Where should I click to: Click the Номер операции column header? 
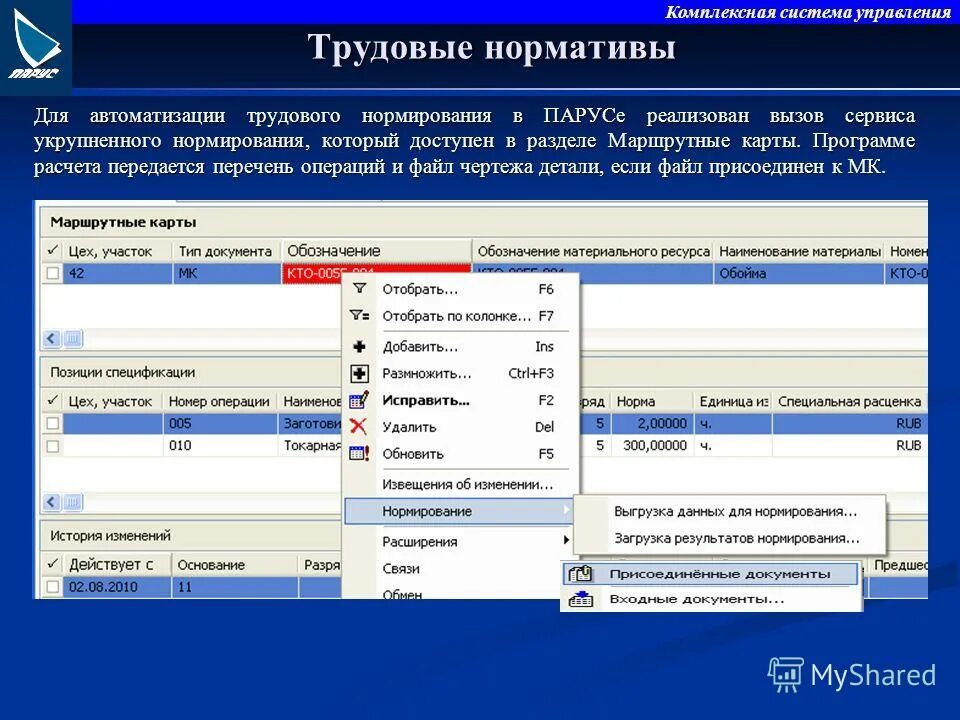pyautogui.click(x=219, y=401)
